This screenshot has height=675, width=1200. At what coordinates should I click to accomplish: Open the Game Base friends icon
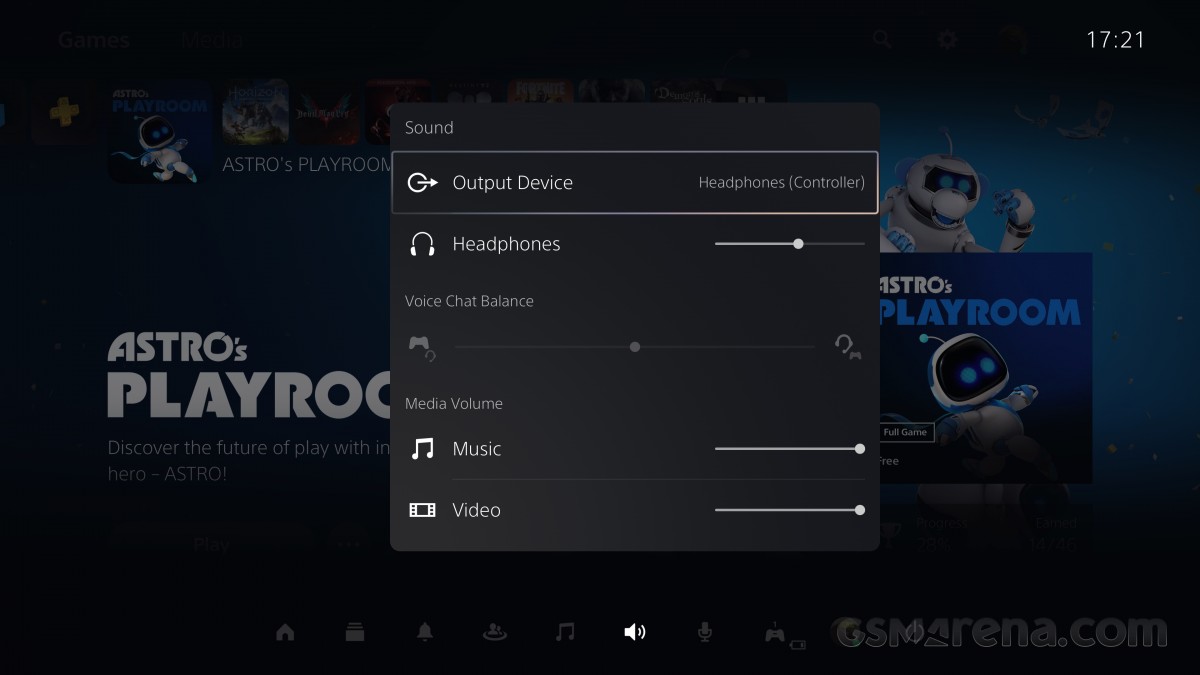494,632
